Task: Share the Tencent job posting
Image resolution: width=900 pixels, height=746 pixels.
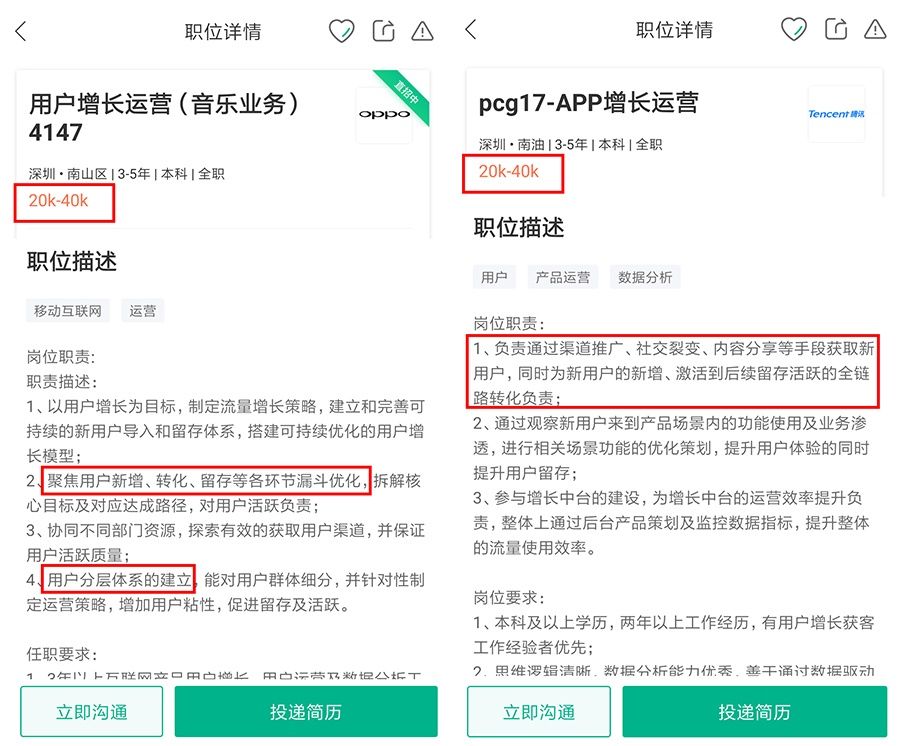Action: pos(836,29)
